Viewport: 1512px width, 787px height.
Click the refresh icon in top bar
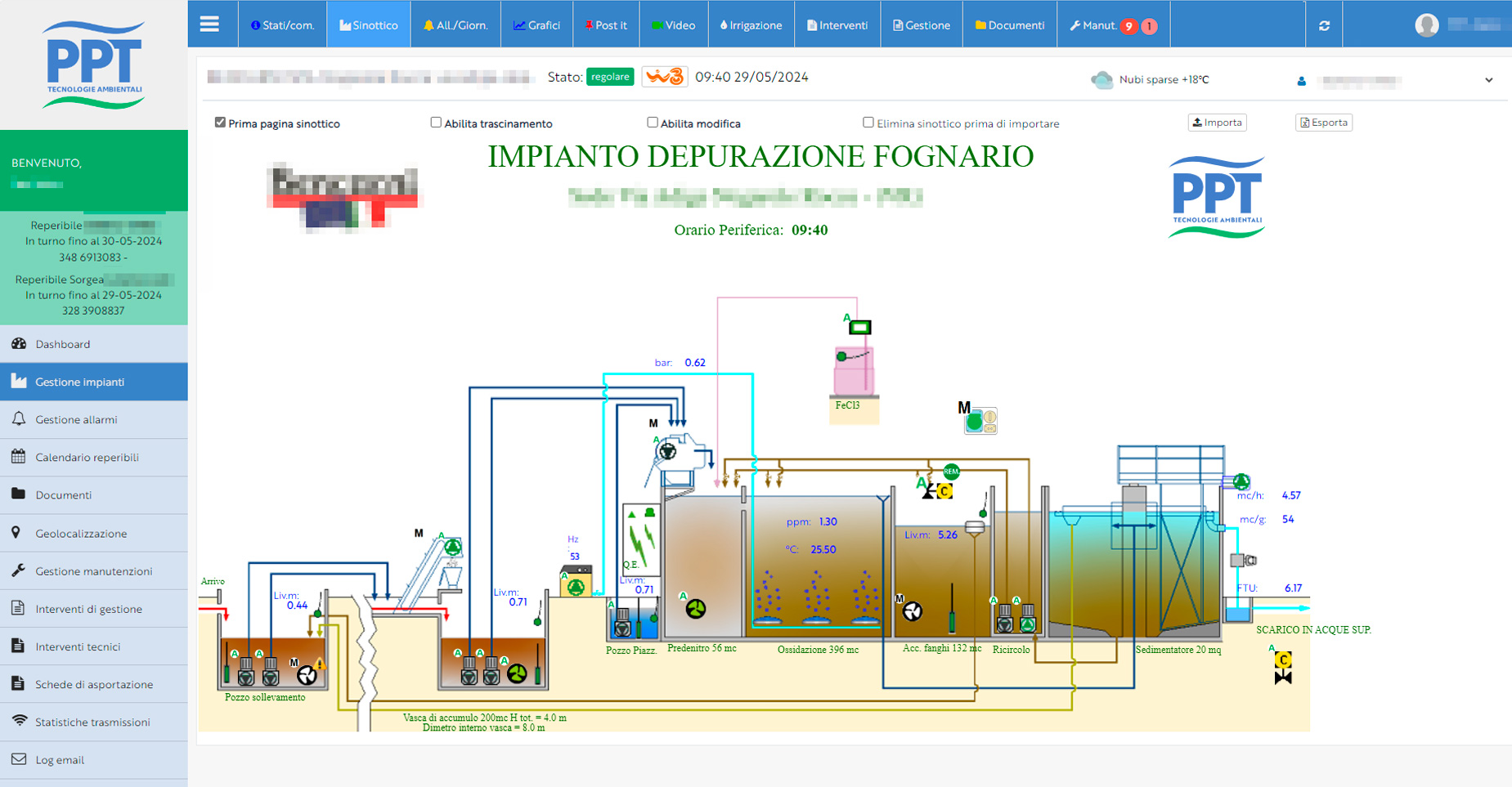[1324, 25]
